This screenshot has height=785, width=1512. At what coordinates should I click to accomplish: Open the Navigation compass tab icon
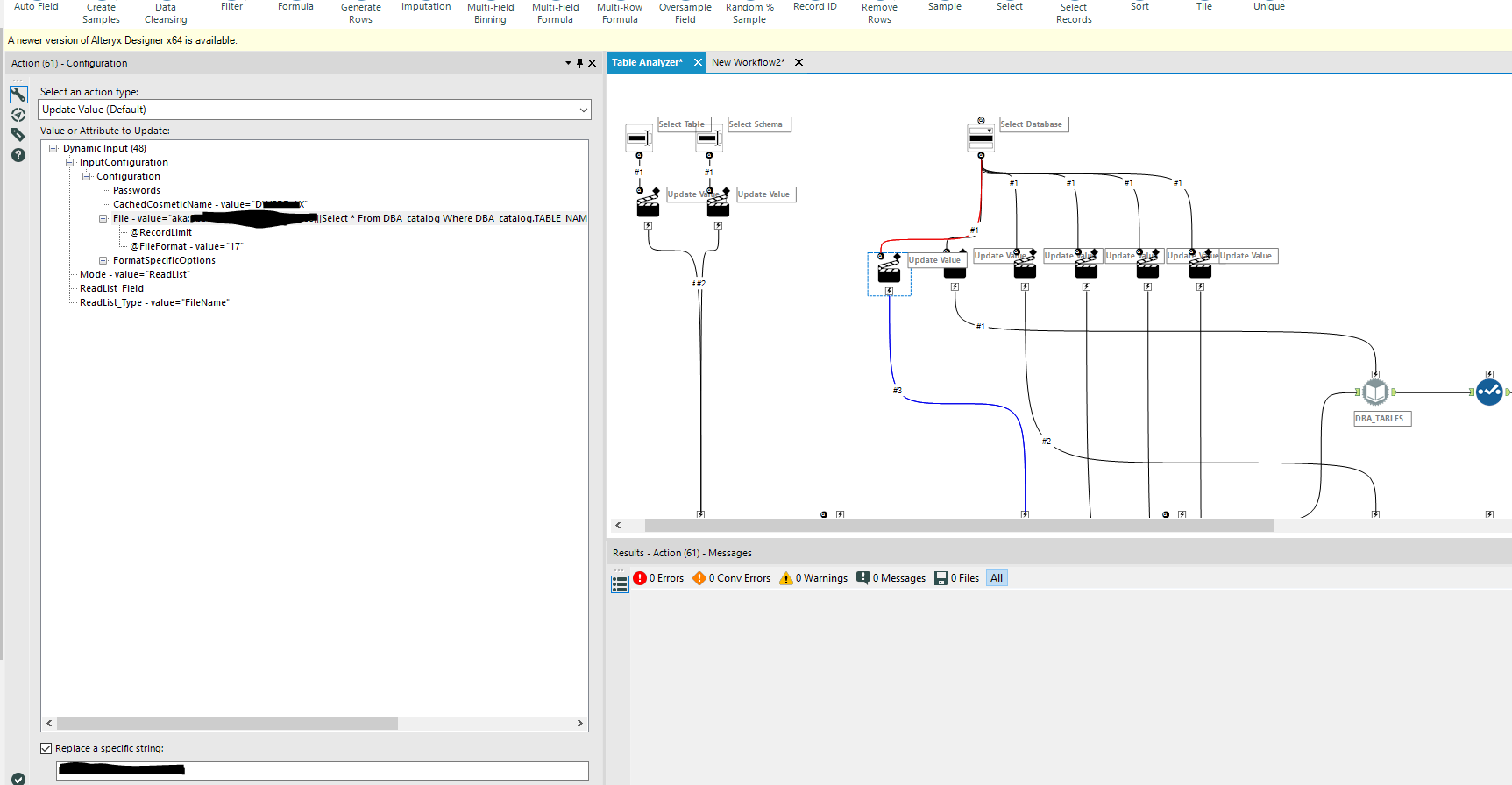pyautogui.click(x=18, y=115)
